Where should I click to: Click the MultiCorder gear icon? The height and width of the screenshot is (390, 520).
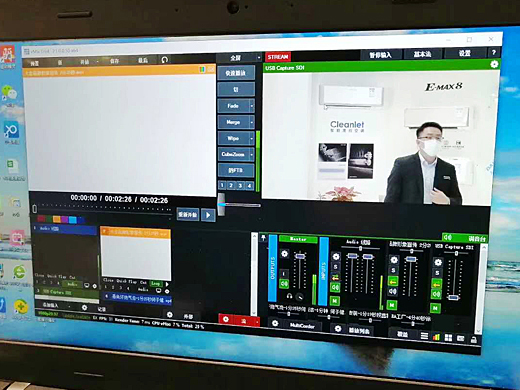275,323
